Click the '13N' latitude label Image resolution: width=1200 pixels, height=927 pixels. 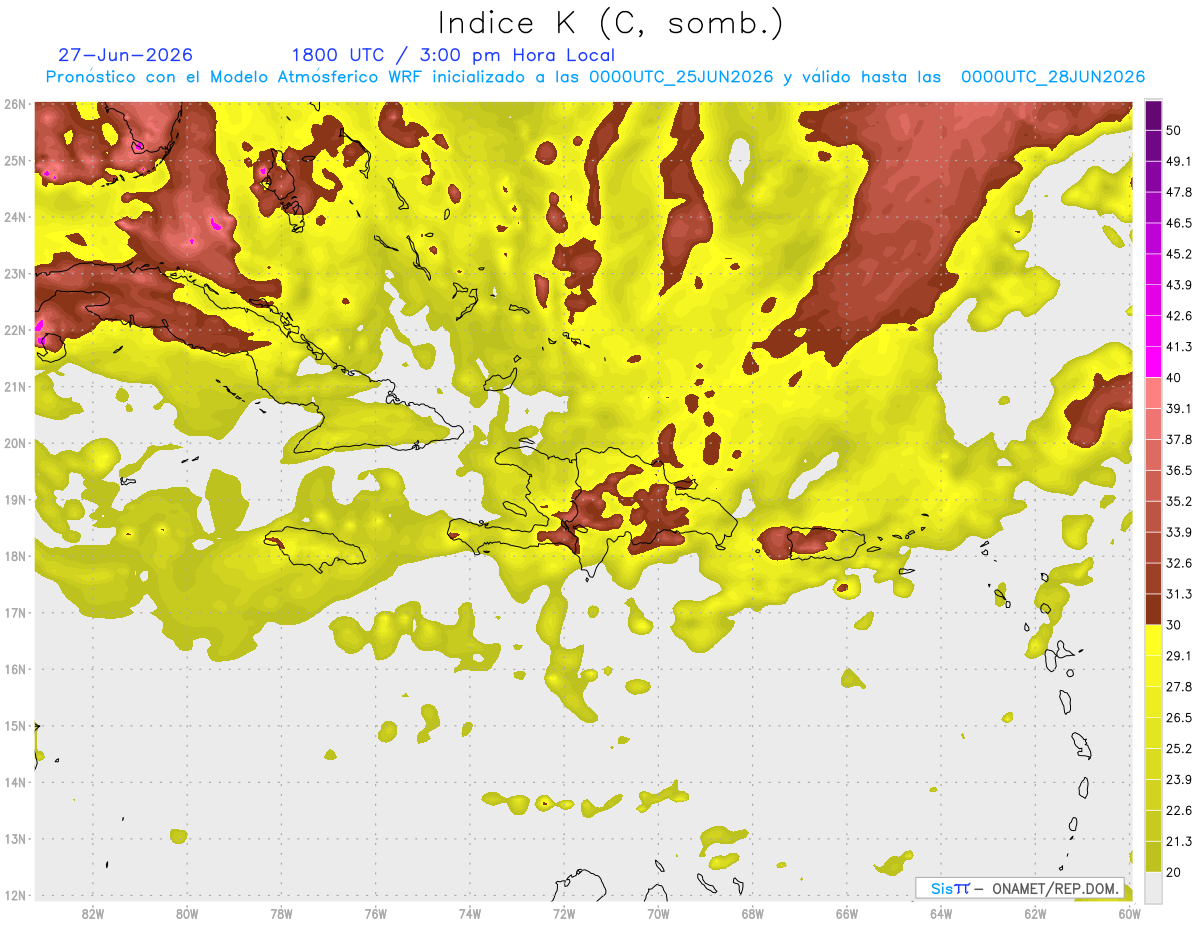click(x=15, y=838)
